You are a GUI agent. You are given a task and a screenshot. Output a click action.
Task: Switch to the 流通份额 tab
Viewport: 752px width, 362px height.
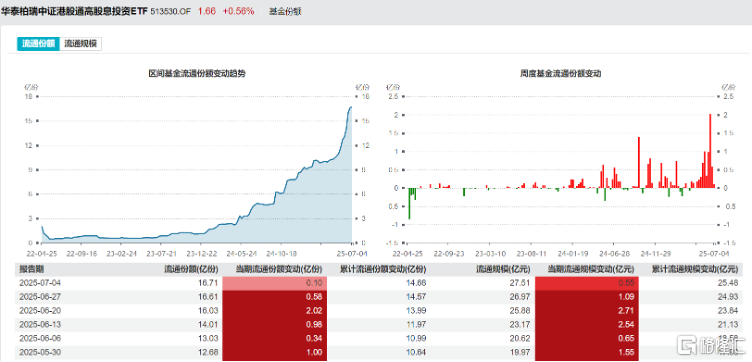pos(39,44)
